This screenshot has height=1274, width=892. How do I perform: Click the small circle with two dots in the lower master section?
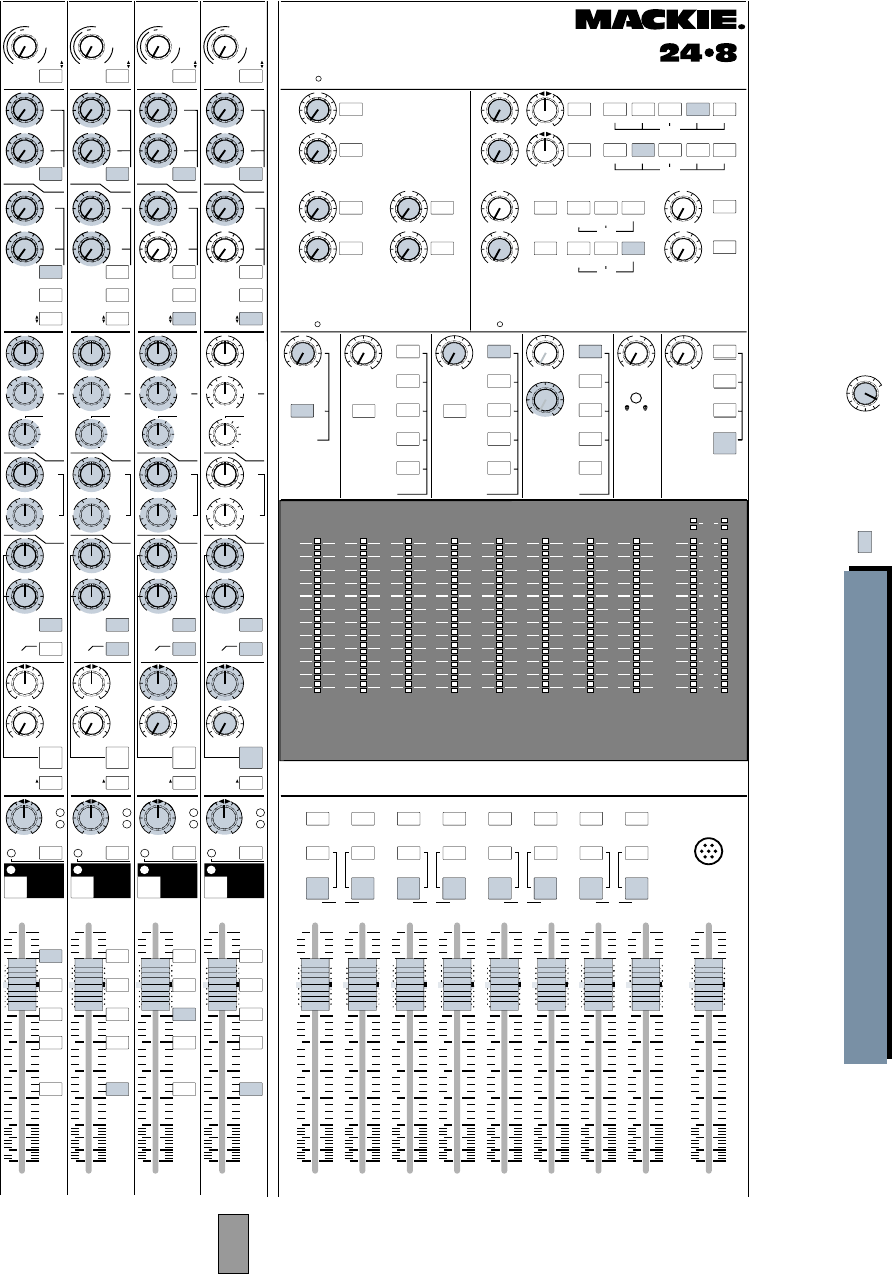pos(634,397)
